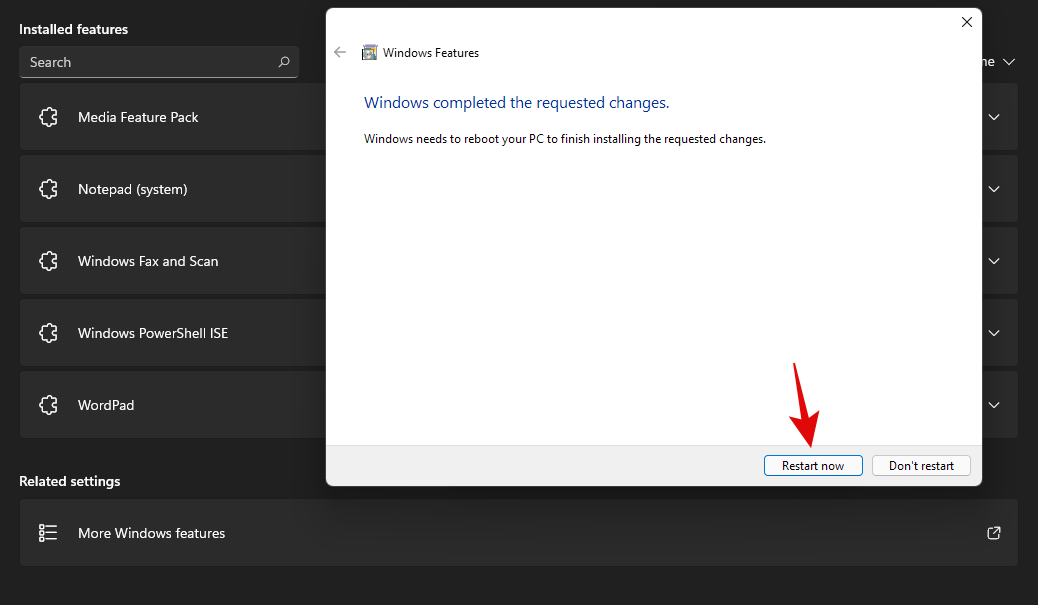Open More Windows features
This screenshot has width=1038, height=605.
point(151,533)
